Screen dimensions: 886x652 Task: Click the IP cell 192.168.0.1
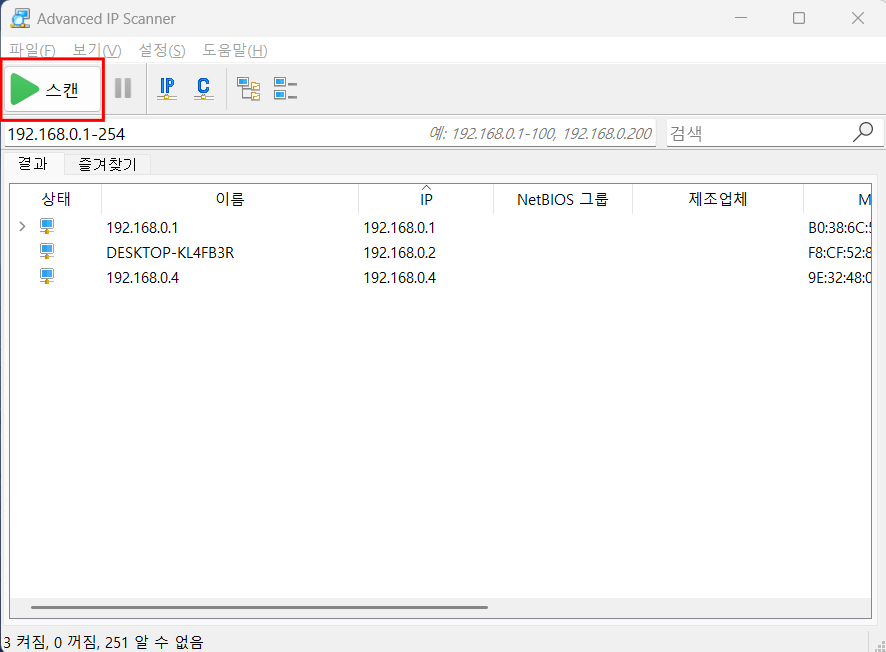pos(399,228)
